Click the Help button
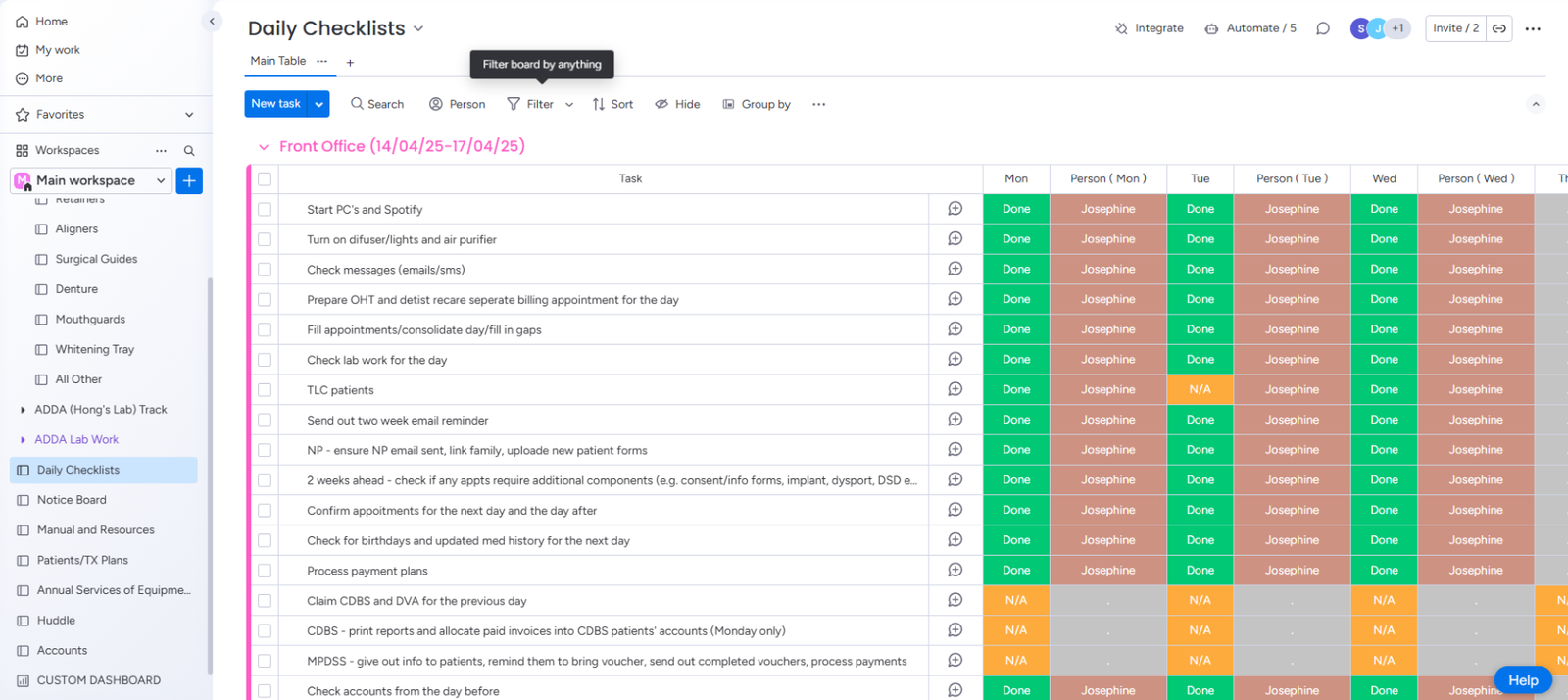 click(x=1522, y=680)
